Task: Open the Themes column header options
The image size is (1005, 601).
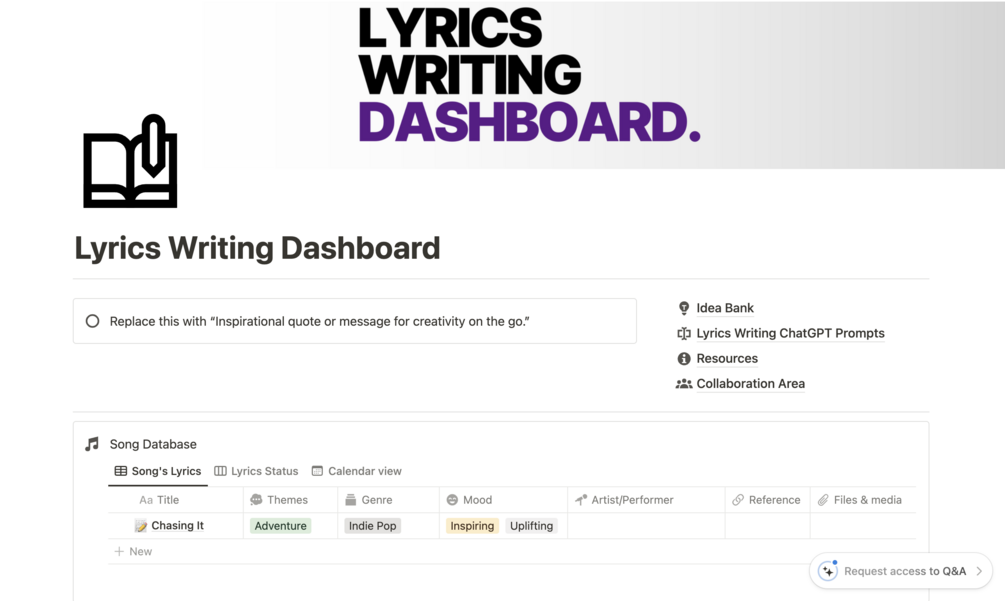Action: pos(290,500)
